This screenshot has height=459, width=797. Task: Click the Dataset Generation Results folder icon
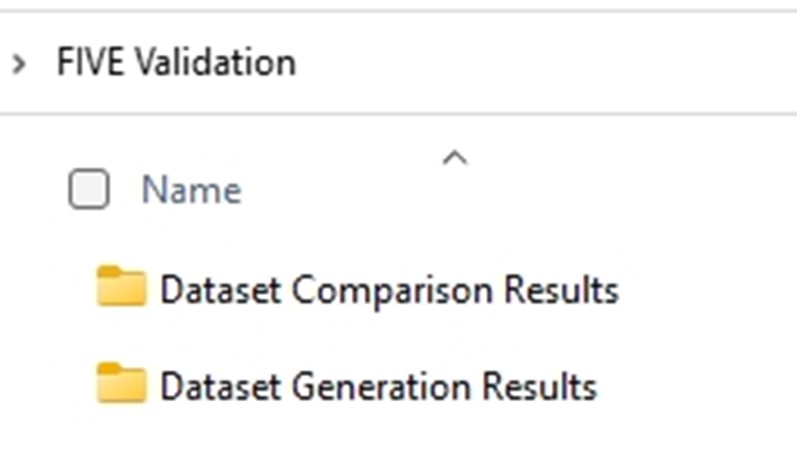click(x=121, y=383)
